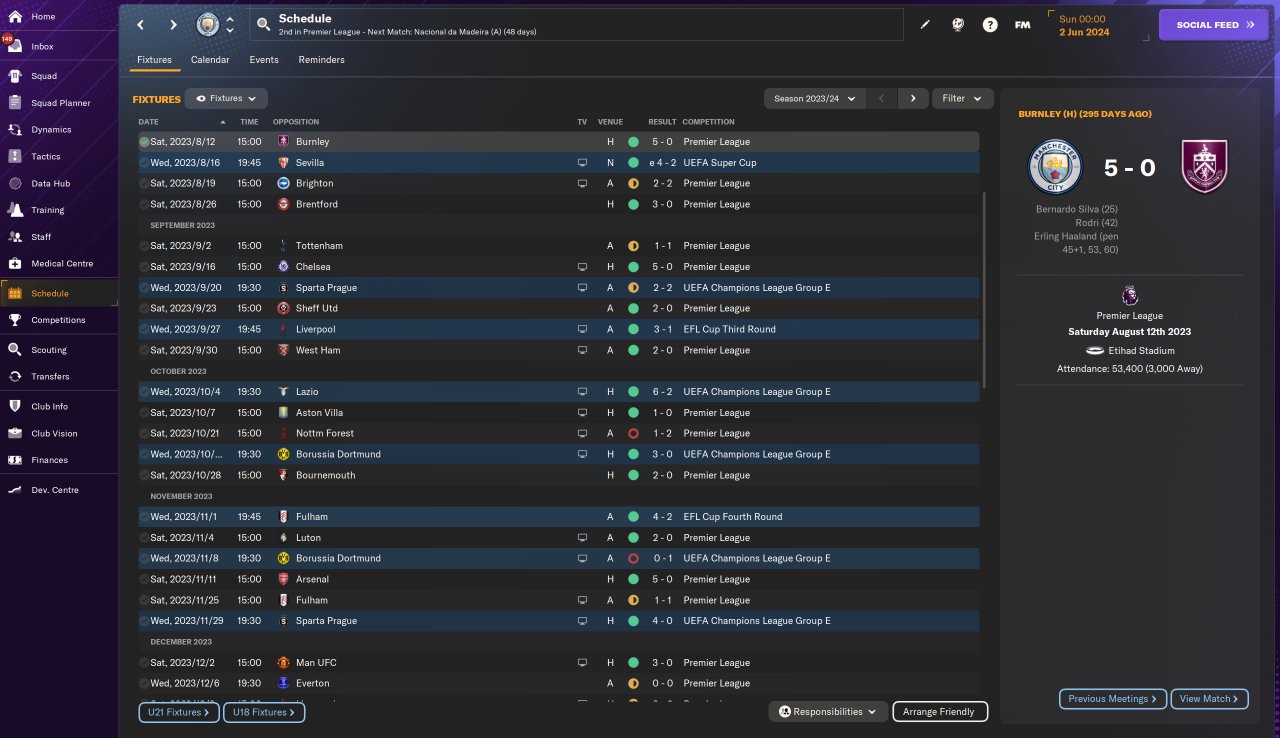This screenshot has height=738, width=1280.
Task: Click the pencil edit icon in the top bar
Action: point(925,25)
